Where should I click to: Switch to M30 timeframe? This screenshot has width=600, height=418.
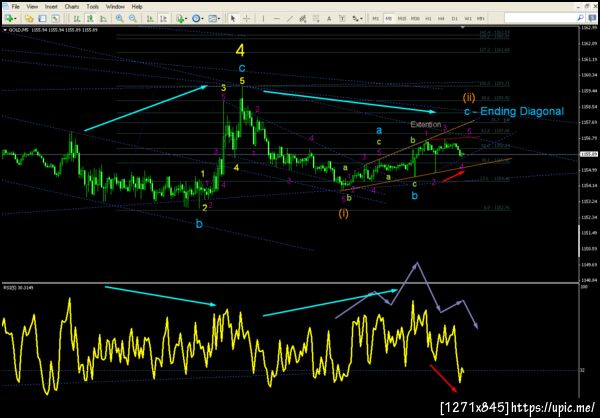pyautogui.click(x=416, y=18)
